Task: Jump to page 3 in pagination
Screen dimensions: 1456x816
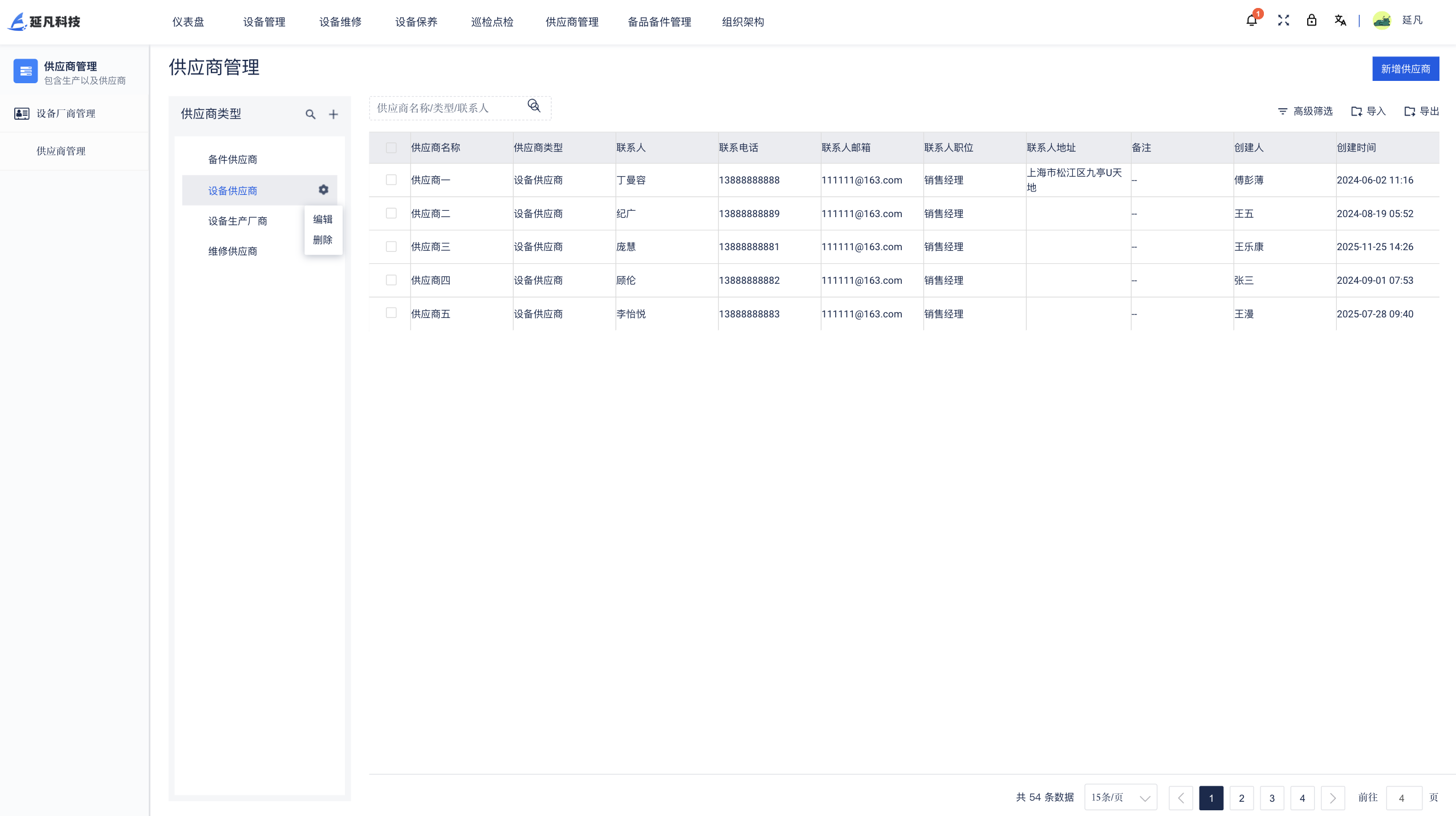Action: click(1271, 798)
